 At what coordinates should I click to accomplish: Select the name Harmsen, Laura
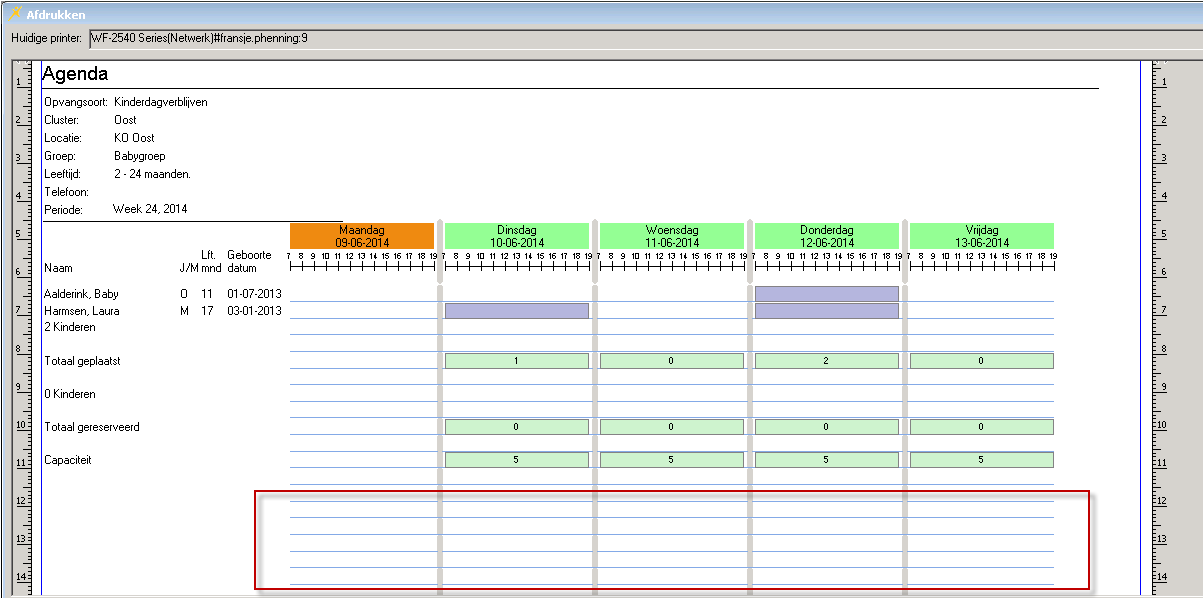click(82, 311)
